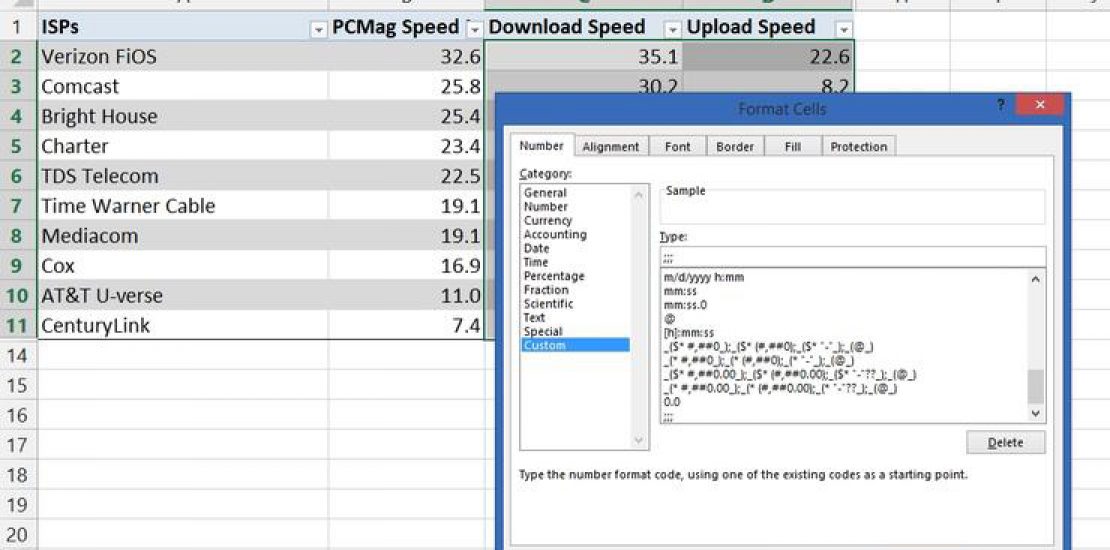The width and height of the screenshot is (1110, 550).
Task: Click the Delete button
Action: (x=1005, y=443)
